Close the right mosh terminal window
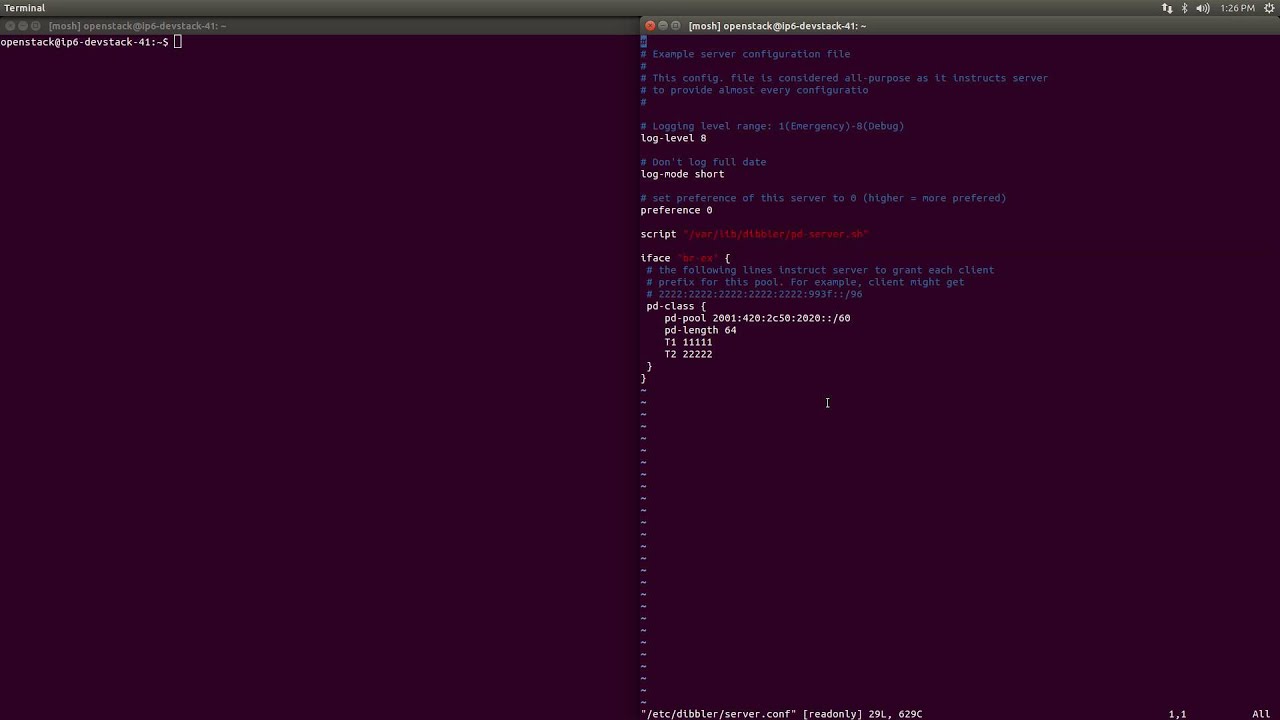 click(x=650, y=26)
